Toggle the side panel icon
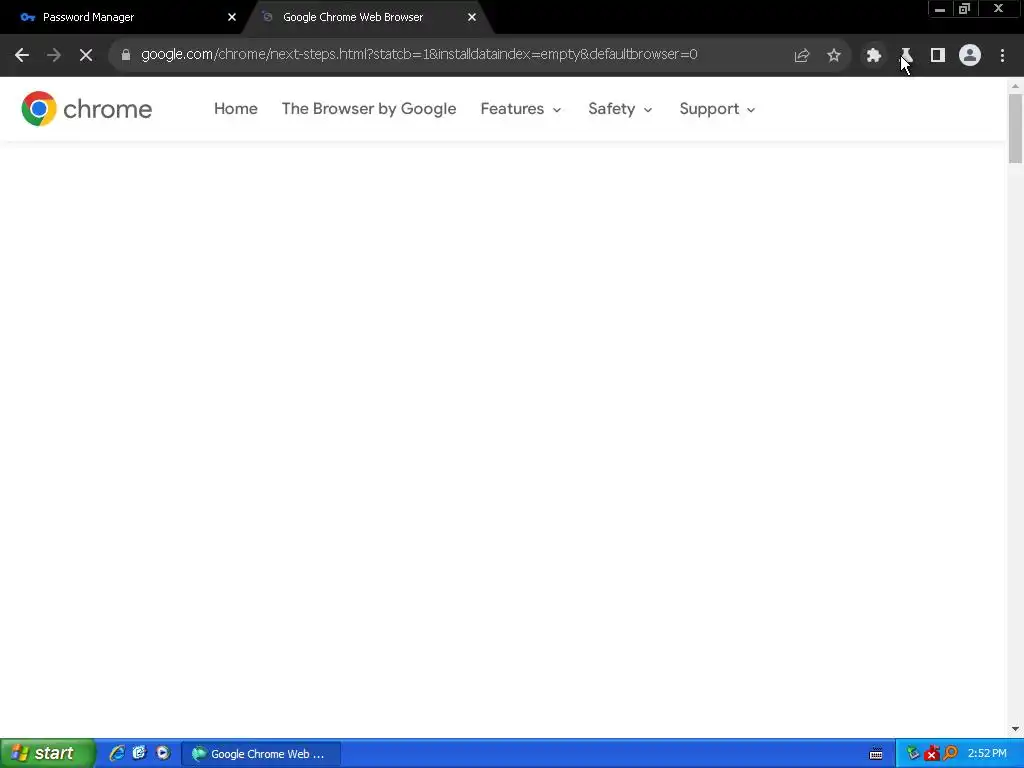The width and height of the screenshot is (1024, 768). [938, 55]
